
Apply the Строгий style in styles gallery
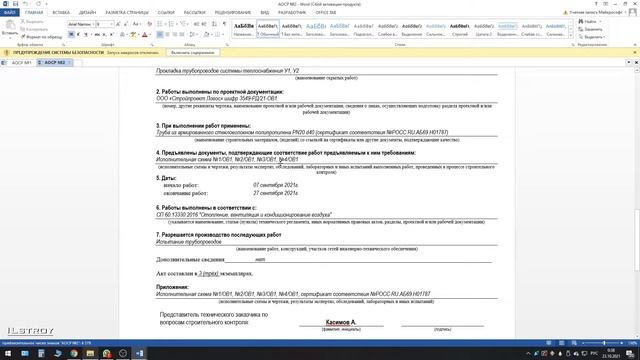[x=460, y=29]
